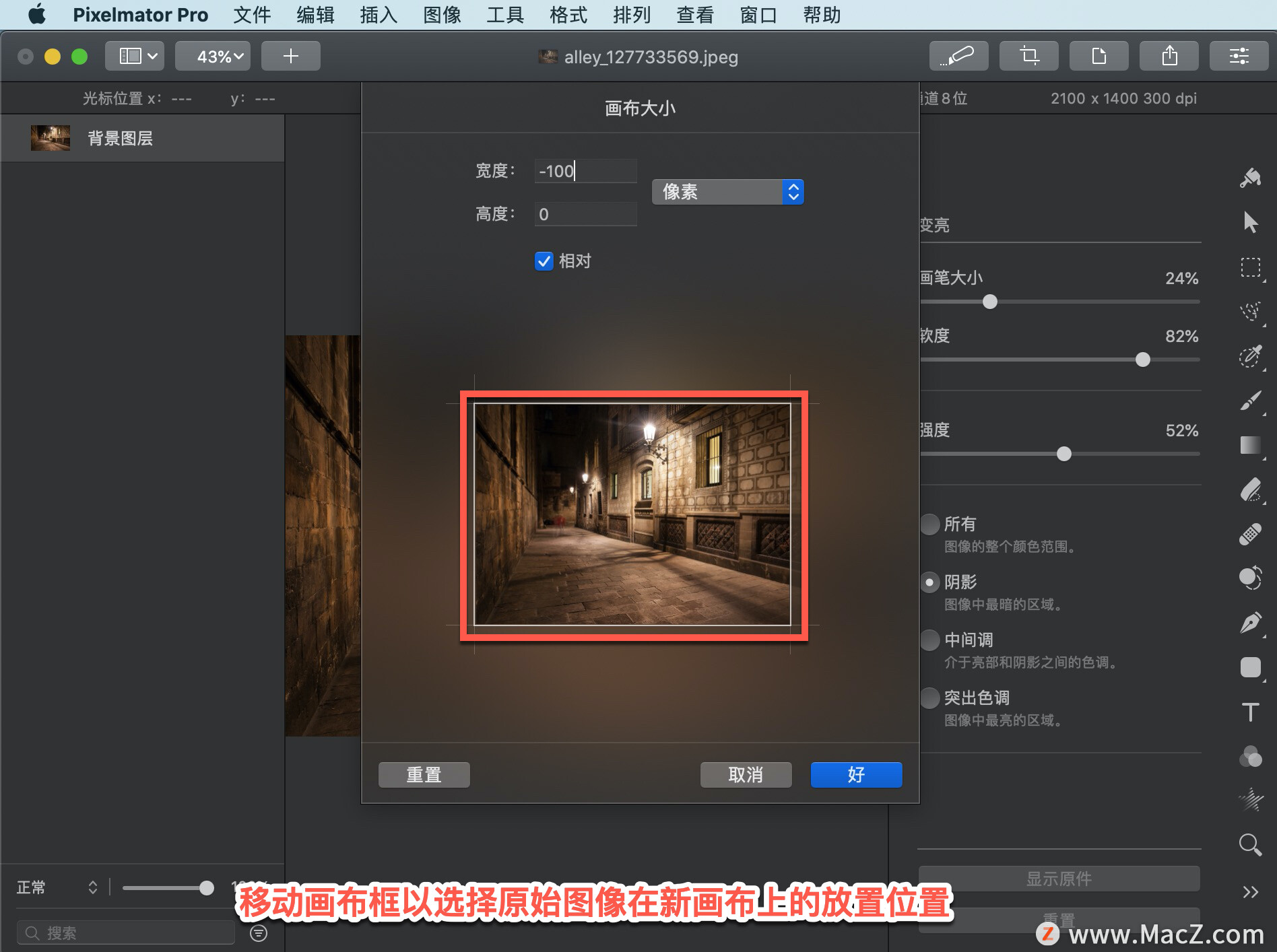The width and height of the screenshot is (1277, 952).
Task: Select the Quick Selection tool
Action: coord(1251,312)
